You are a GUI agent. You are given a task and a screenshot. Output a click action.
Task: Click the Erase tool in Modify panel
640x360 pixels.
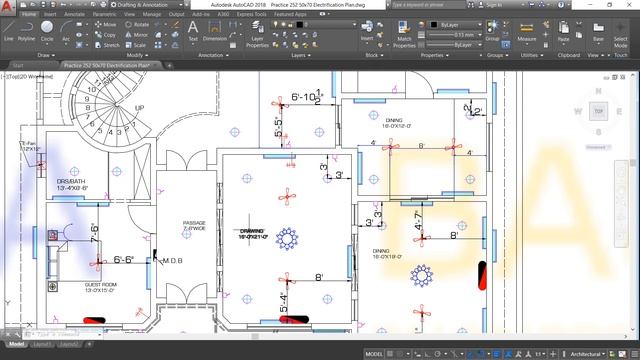176,25
